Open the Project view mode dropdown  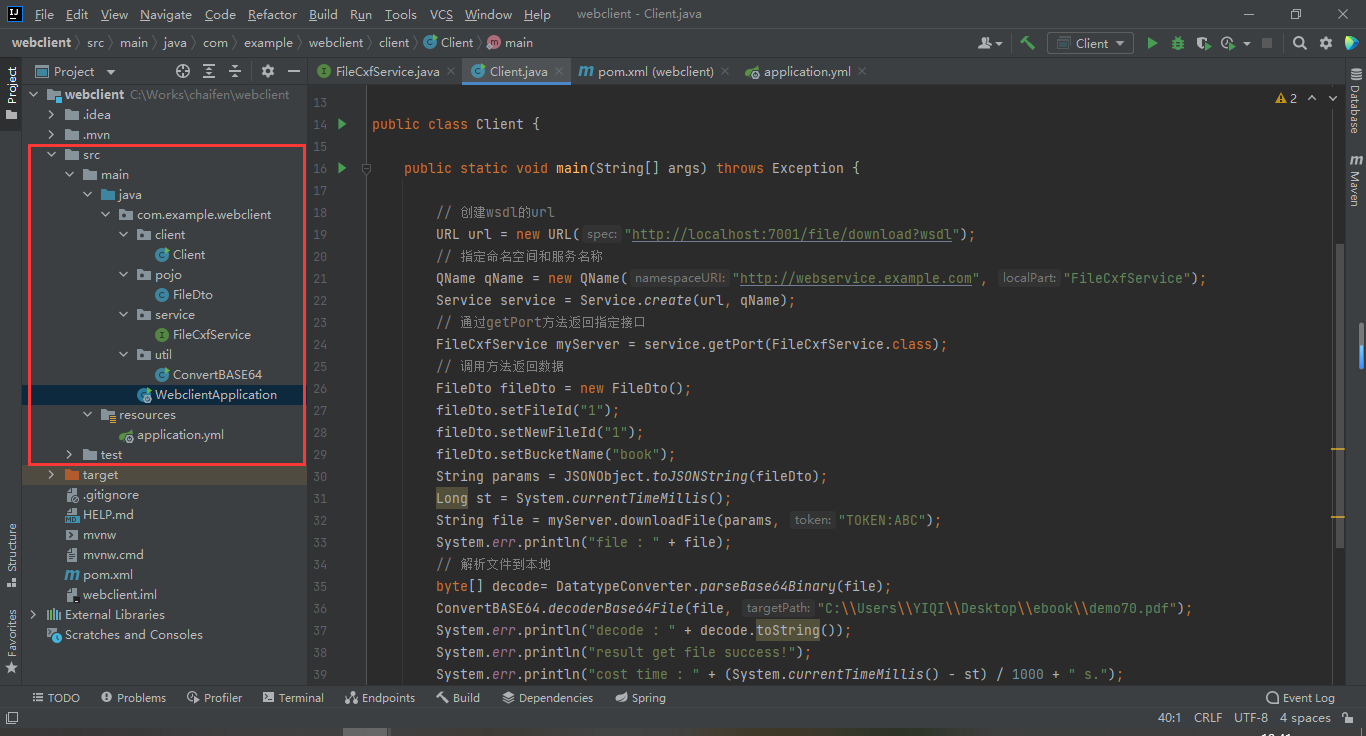point(76,71)
